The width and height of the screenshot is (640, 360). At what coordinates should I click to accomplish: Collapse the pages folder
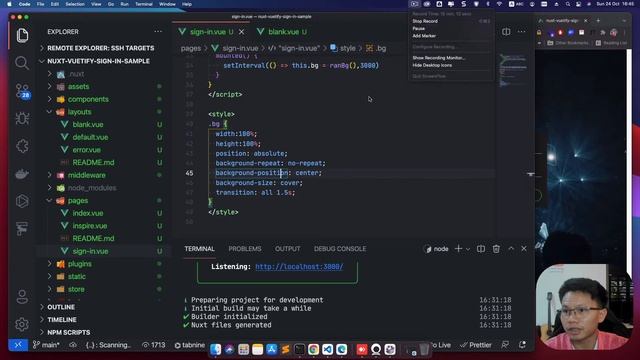pyautogui.click(x=78, y=200)
